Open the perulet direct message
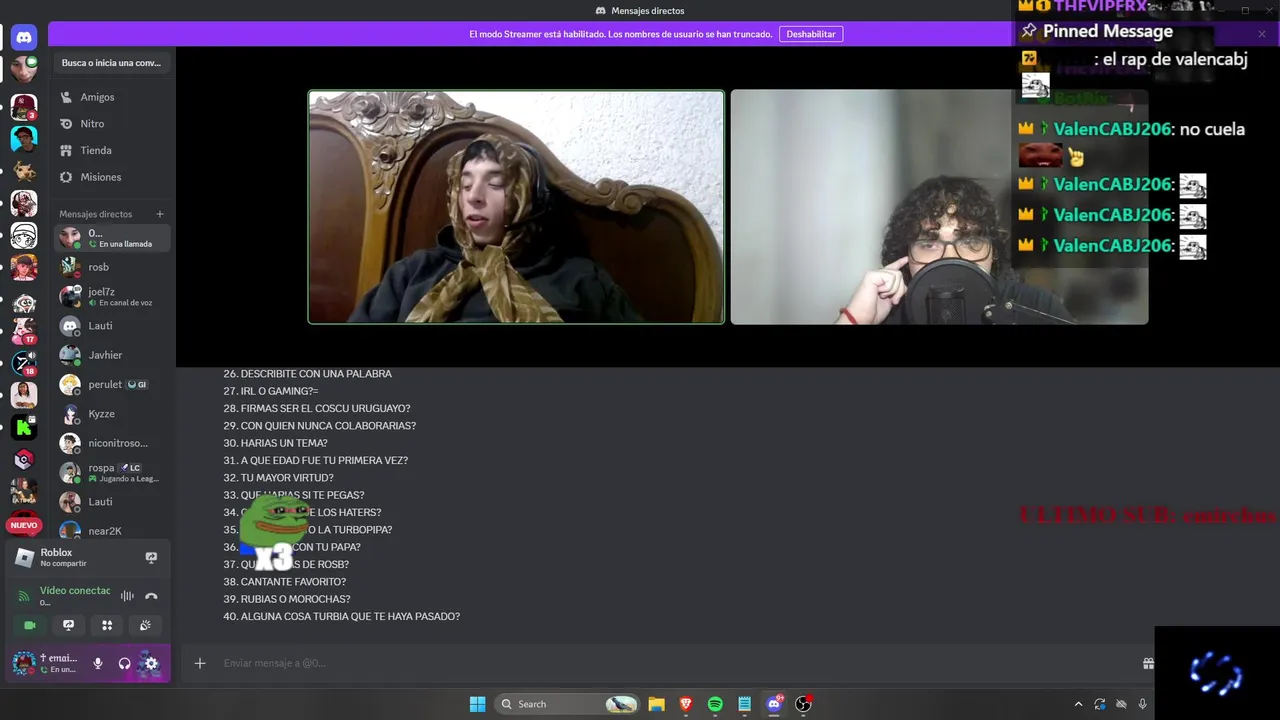This screenshot has height=720, width=1280. click(x=111, y=384)
